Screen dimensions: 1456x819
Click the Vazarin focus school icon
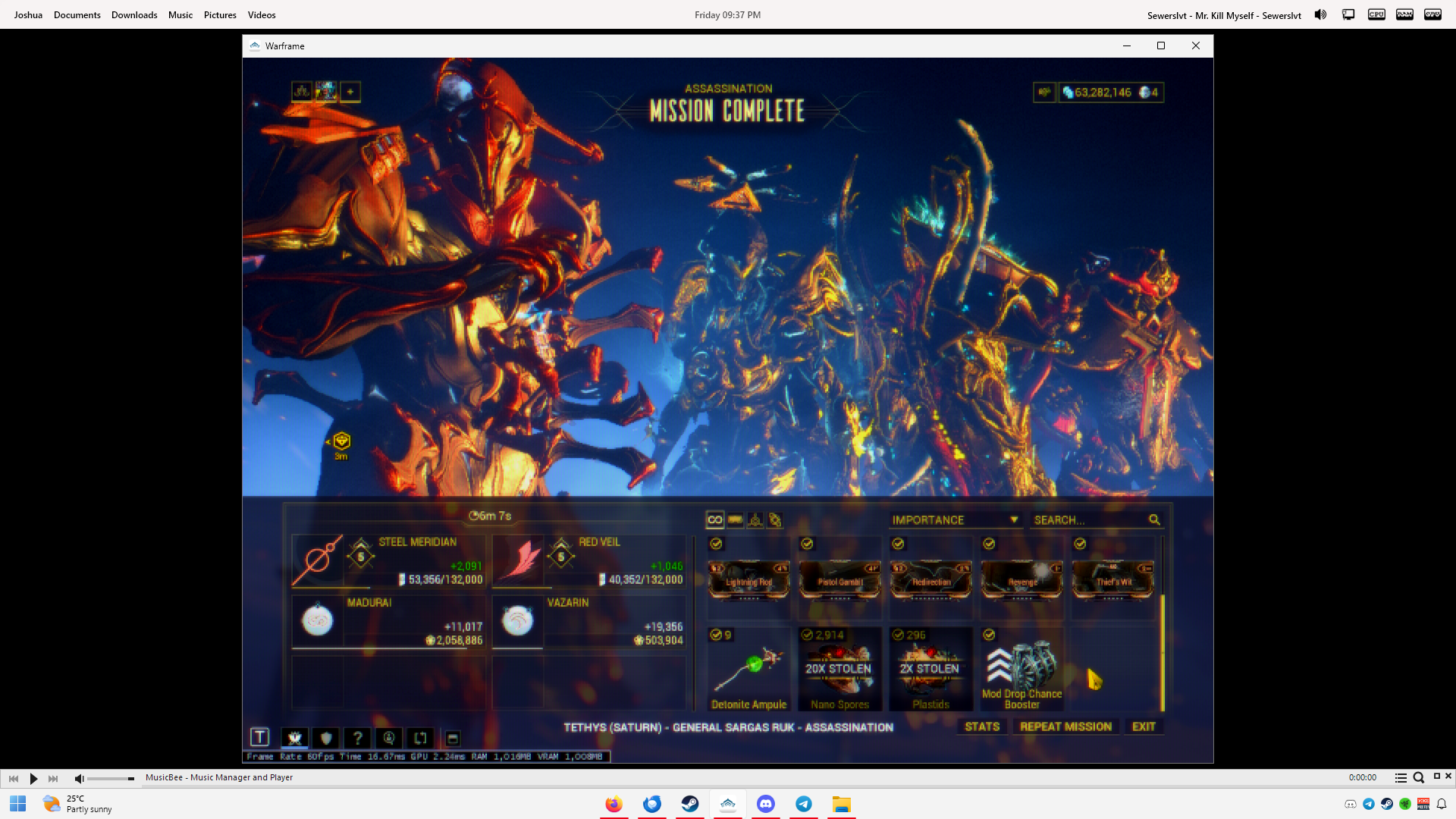click(x=518, y=621)
